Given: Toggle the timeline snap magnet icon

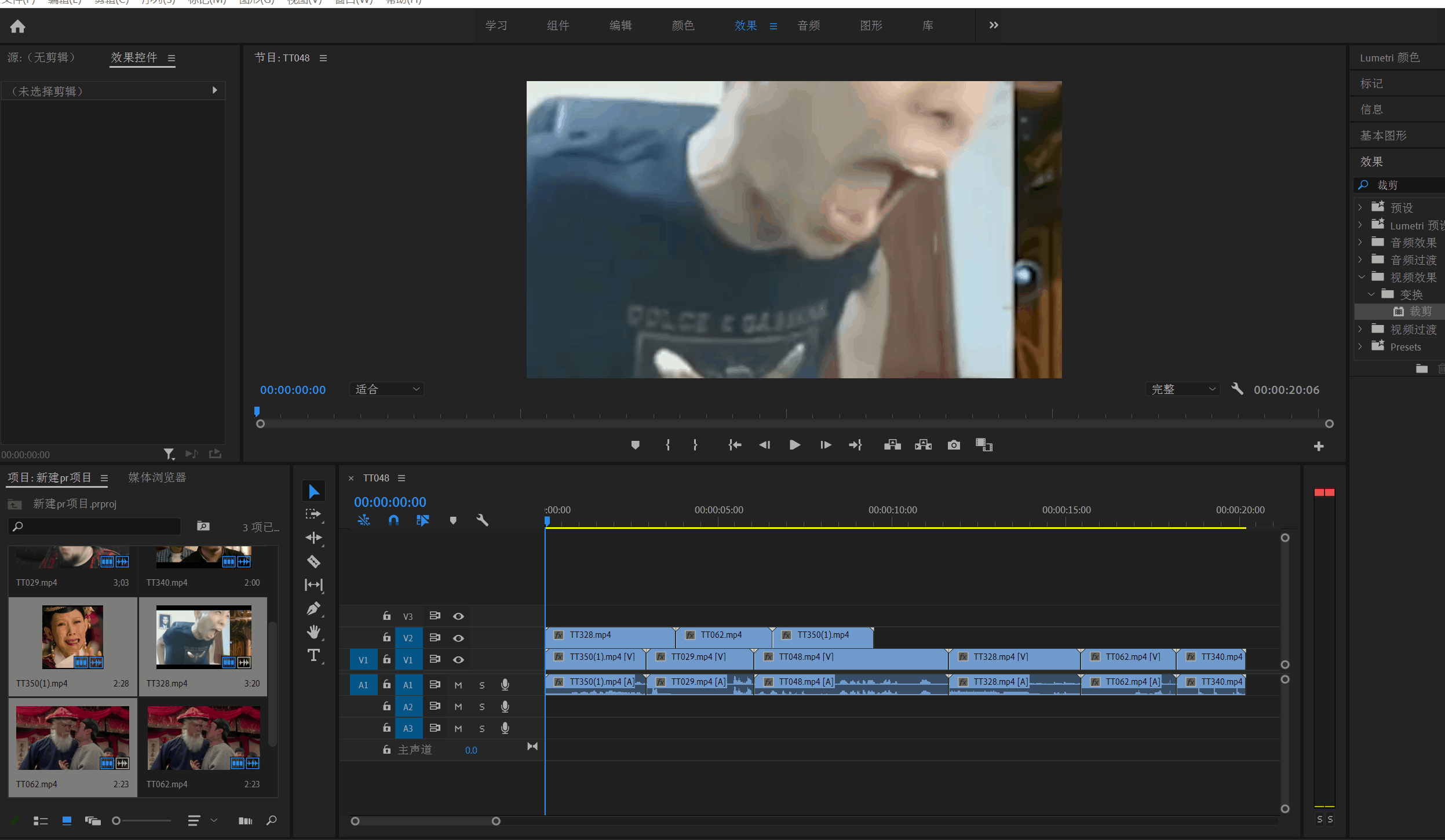Looking at the screenshot, I should (x=393, y=520).
